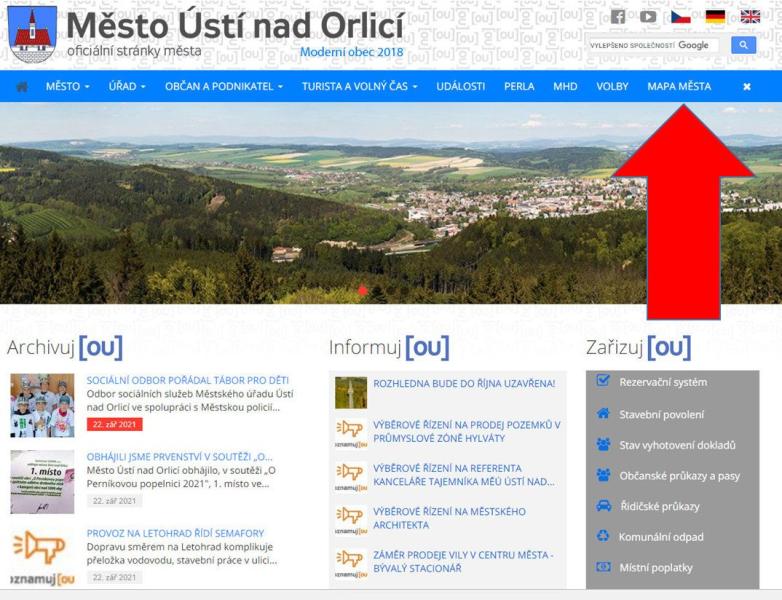Viewport: 782px width, 600px height.
Task: Click the red slider marker on banner
Action: [x=362, y=291]
